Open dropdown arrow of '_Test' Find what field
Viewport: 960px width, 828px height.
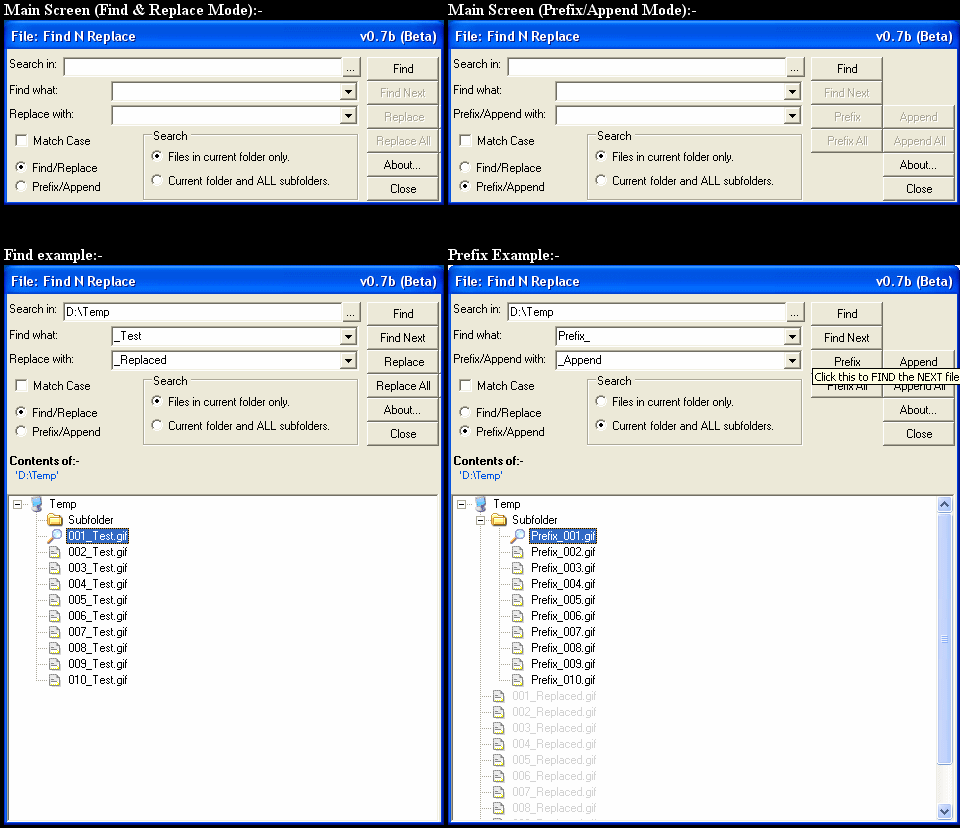coord(348,337)
